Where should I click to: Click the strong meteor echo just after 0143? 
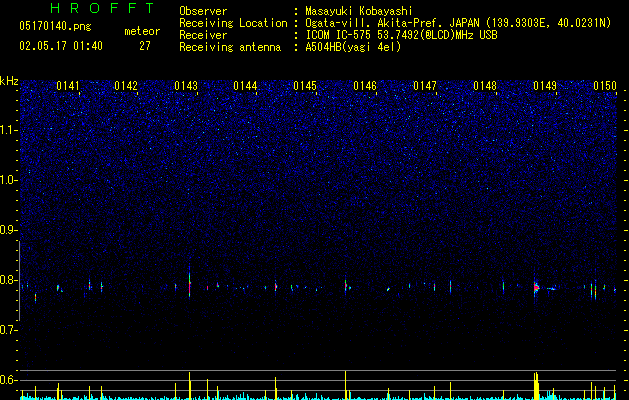coord(190,284)
